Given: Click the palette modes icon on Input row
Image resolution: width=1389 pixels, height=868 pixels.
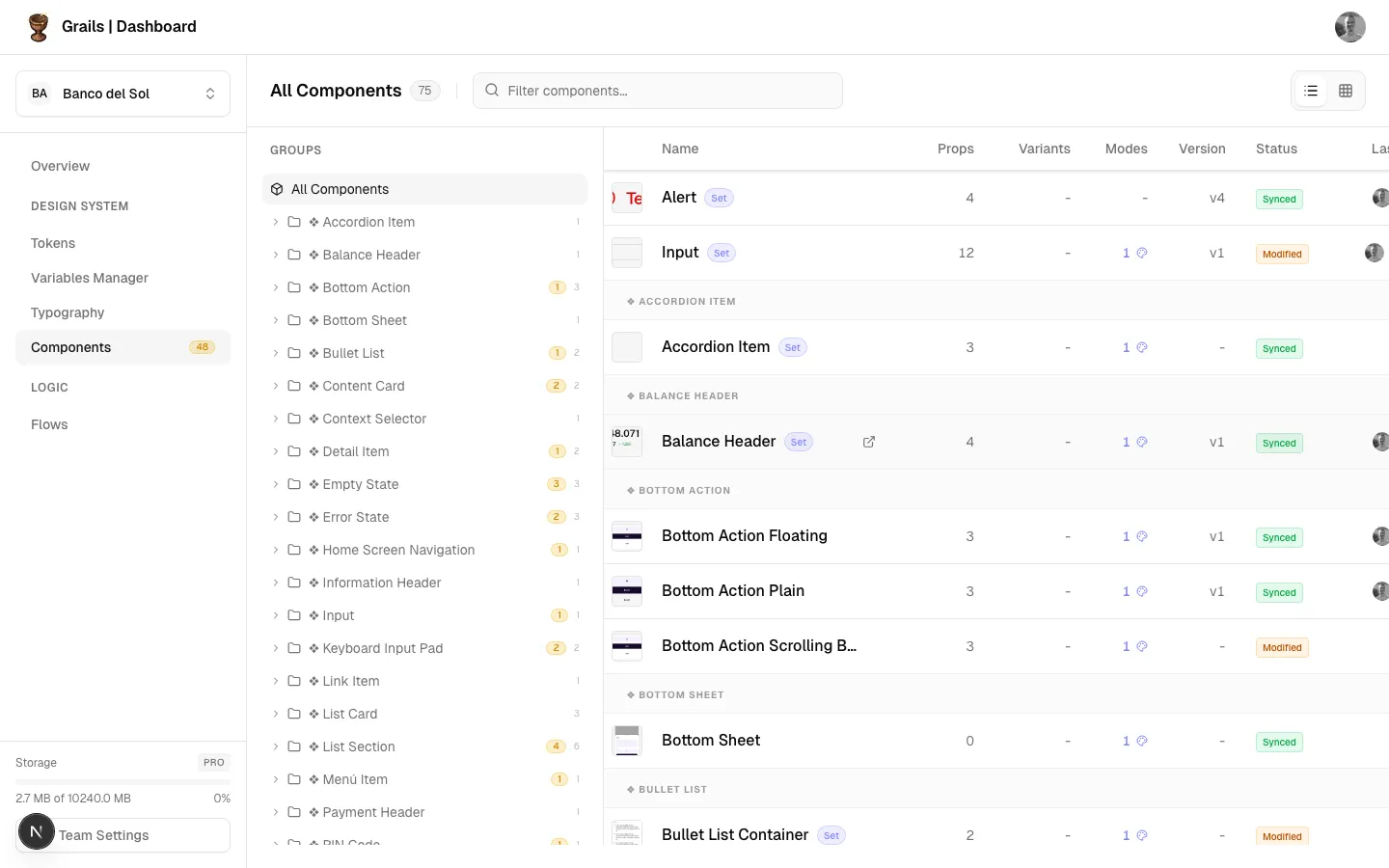Looking at the screenshot, I should coord(1142,253).
